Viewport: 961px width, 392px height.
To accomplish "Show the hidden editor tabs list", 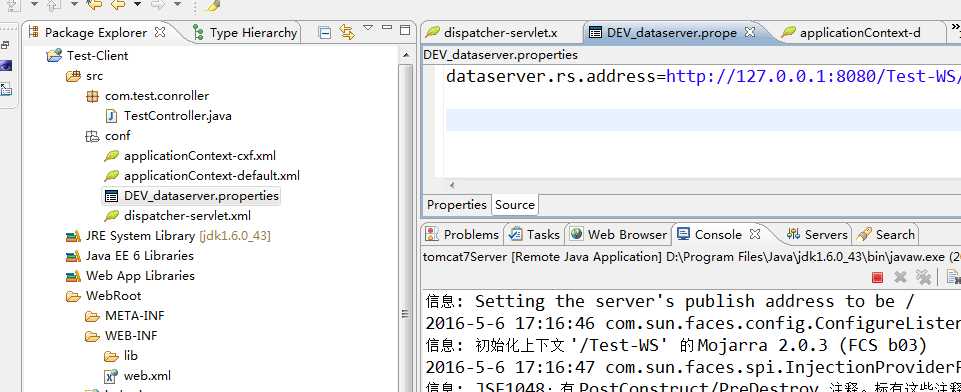I will click(x=955, y=29).
